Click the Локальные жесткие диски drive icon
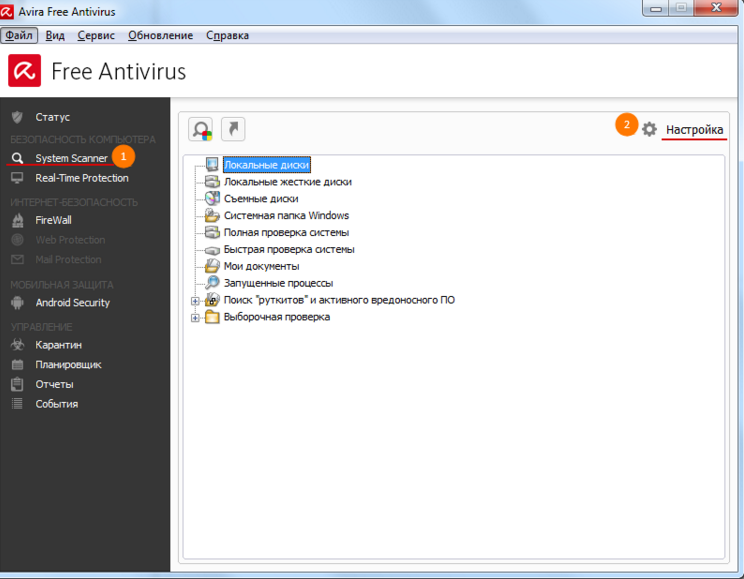The image size is (744, 579). [x=212, y=181]
